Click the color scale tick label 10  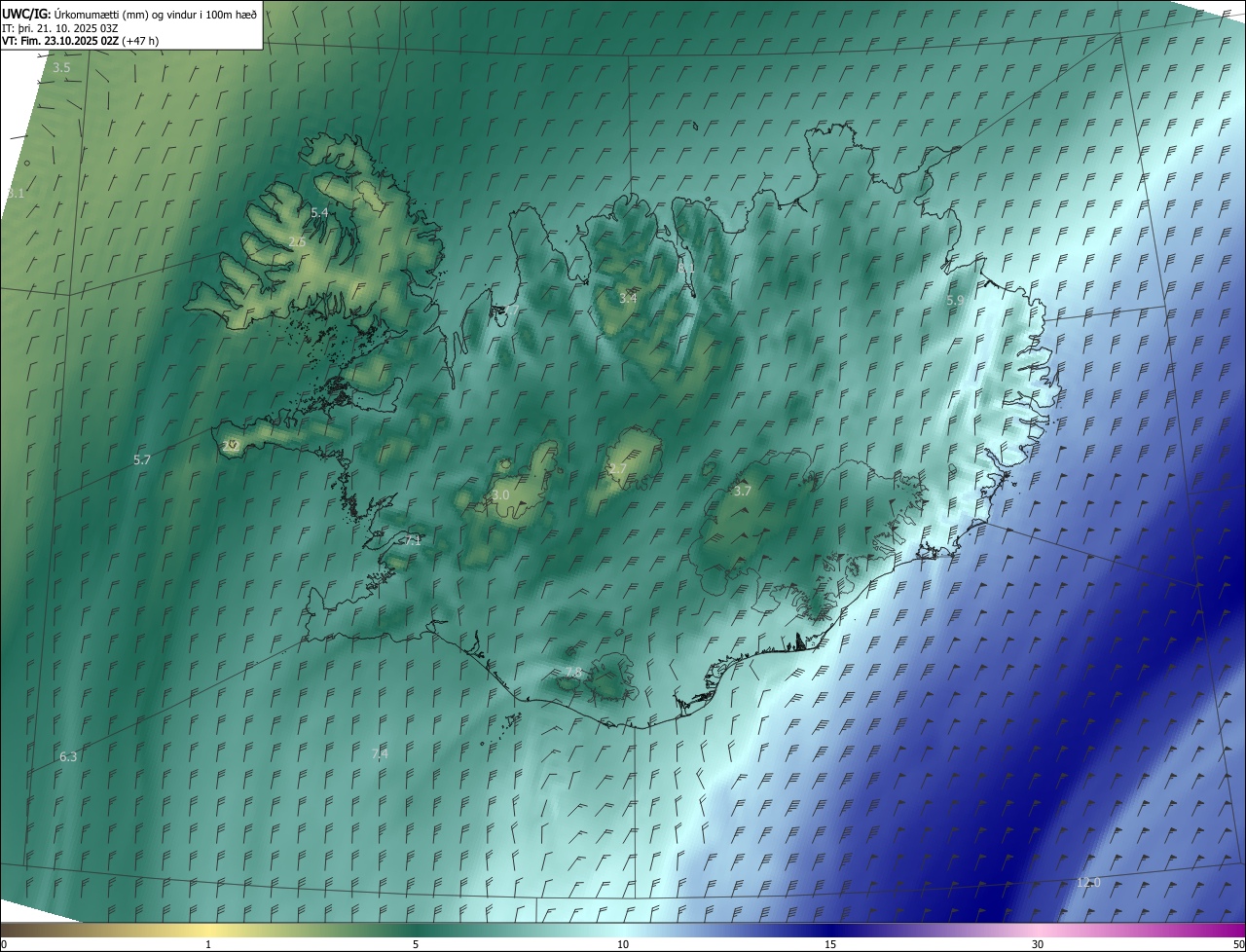(623, 944)
